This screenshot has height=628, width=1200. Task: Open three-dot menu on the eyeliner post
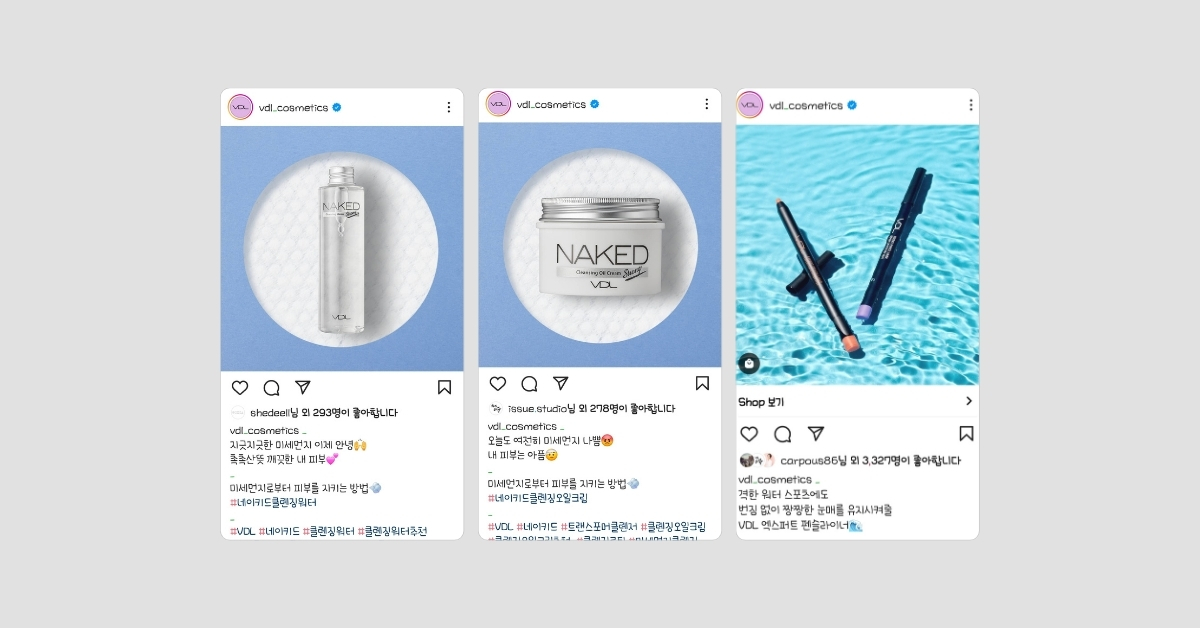970,105
